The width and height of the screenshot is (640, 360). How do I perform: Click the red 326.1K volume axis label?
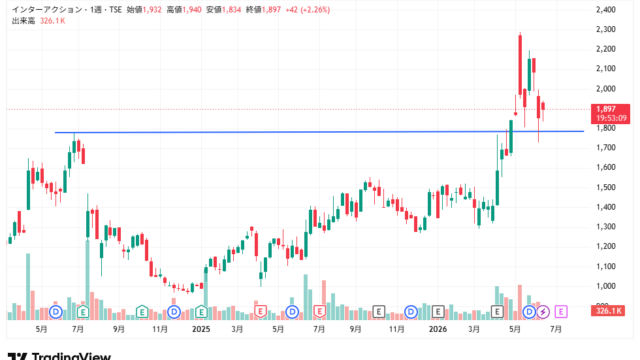[608, 311]
